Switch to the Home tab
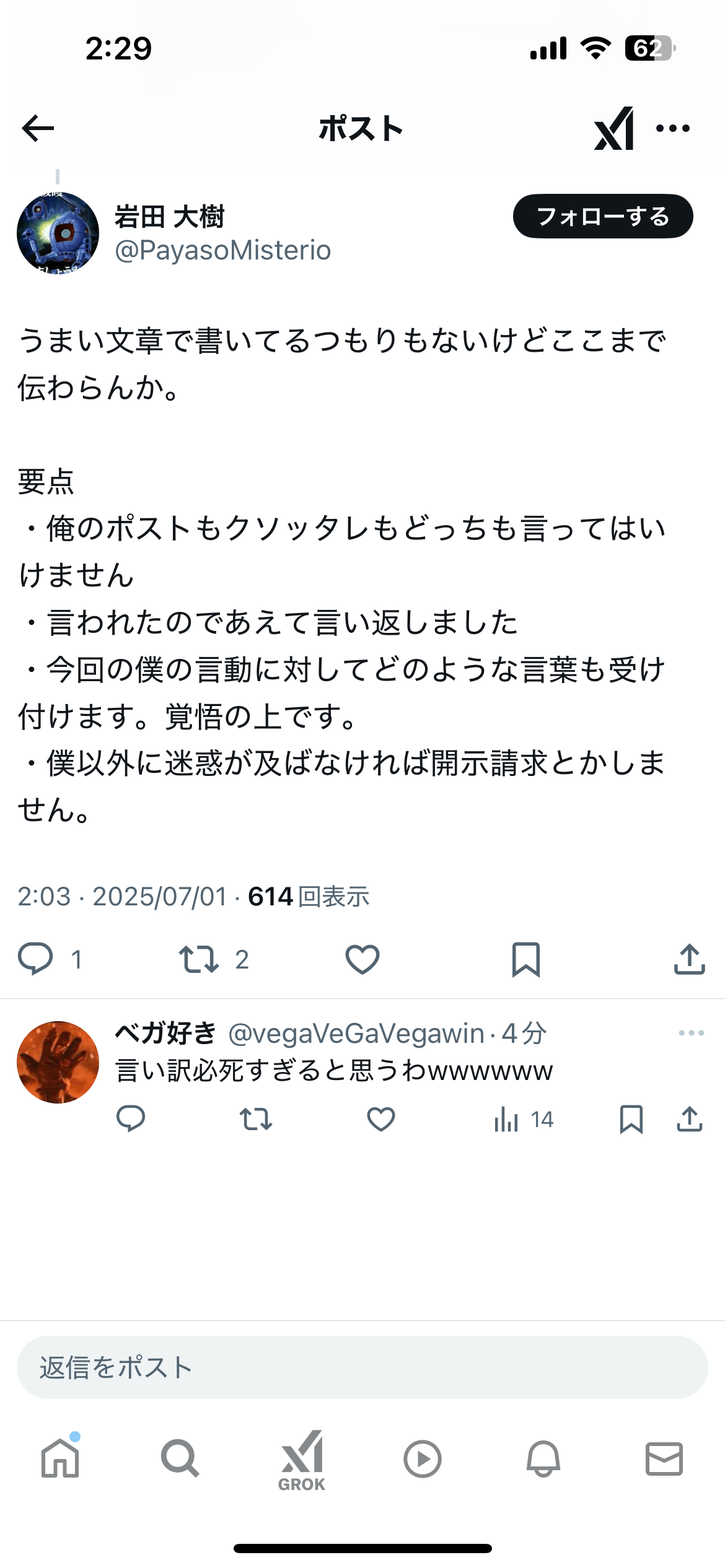This screenshot has height=1568, width=725. (60, 1458)
